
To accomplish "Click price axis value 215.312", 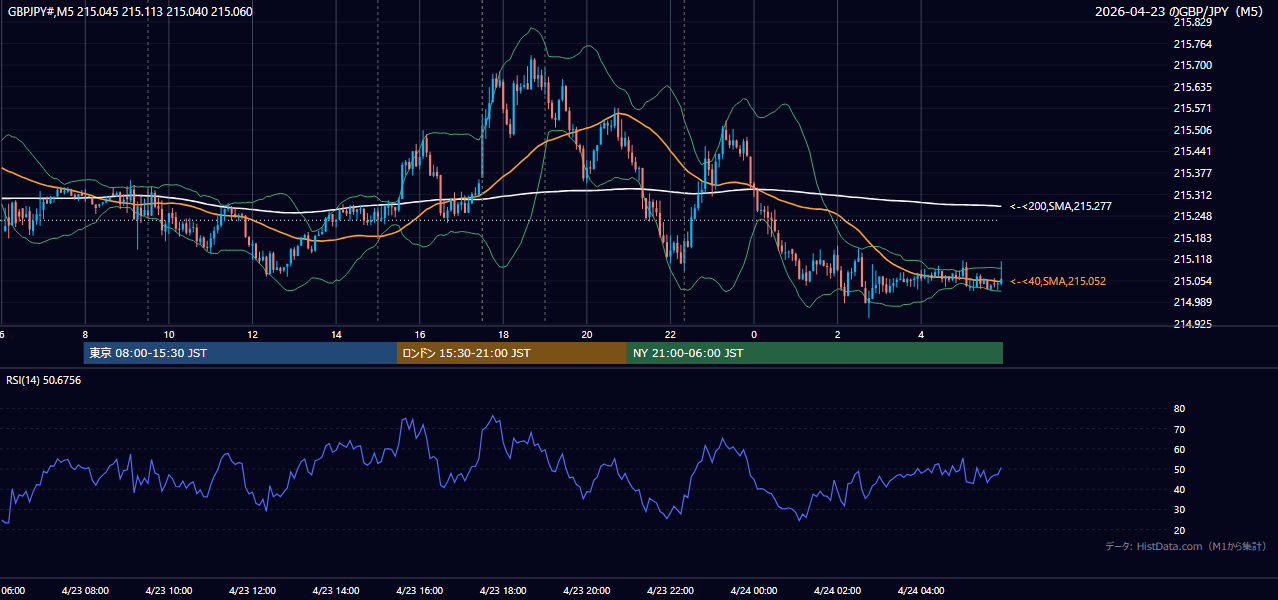I will pyautogui.click(x=1192, y=195).
